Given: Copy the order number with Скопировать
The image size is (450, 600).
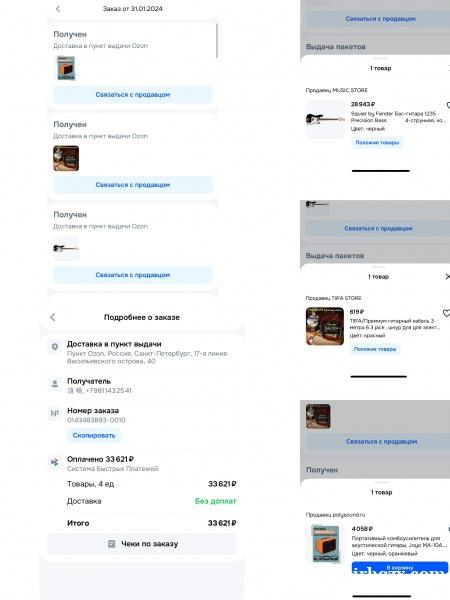Looking at the screenshot, I should click(94, 435).
